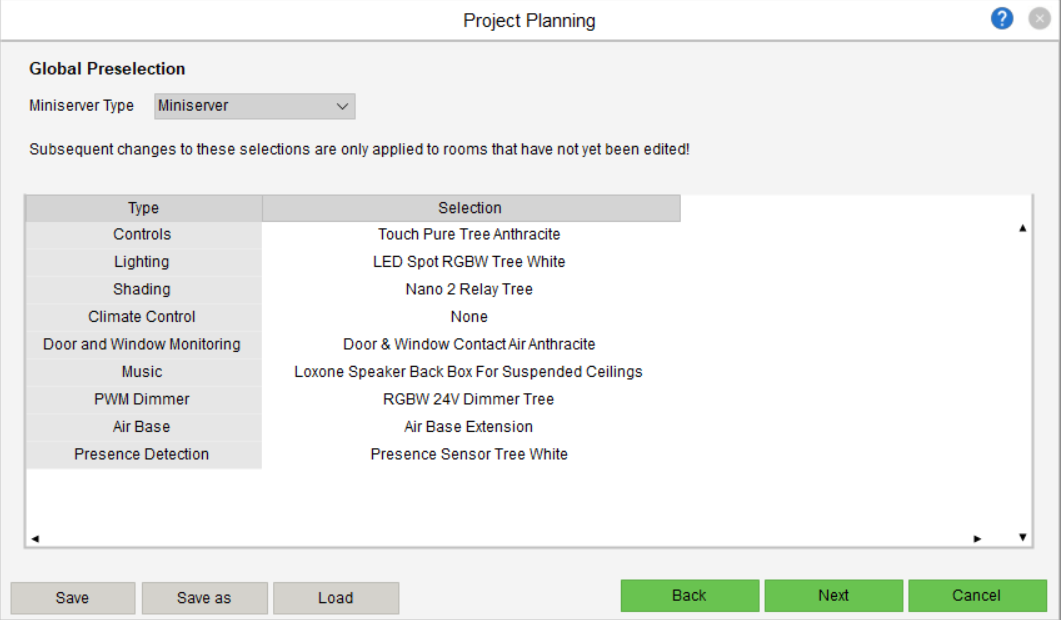Click the dropdown arrow next to Miniserver
This screenshot has width=1061, height=620.
click(341, 106)
